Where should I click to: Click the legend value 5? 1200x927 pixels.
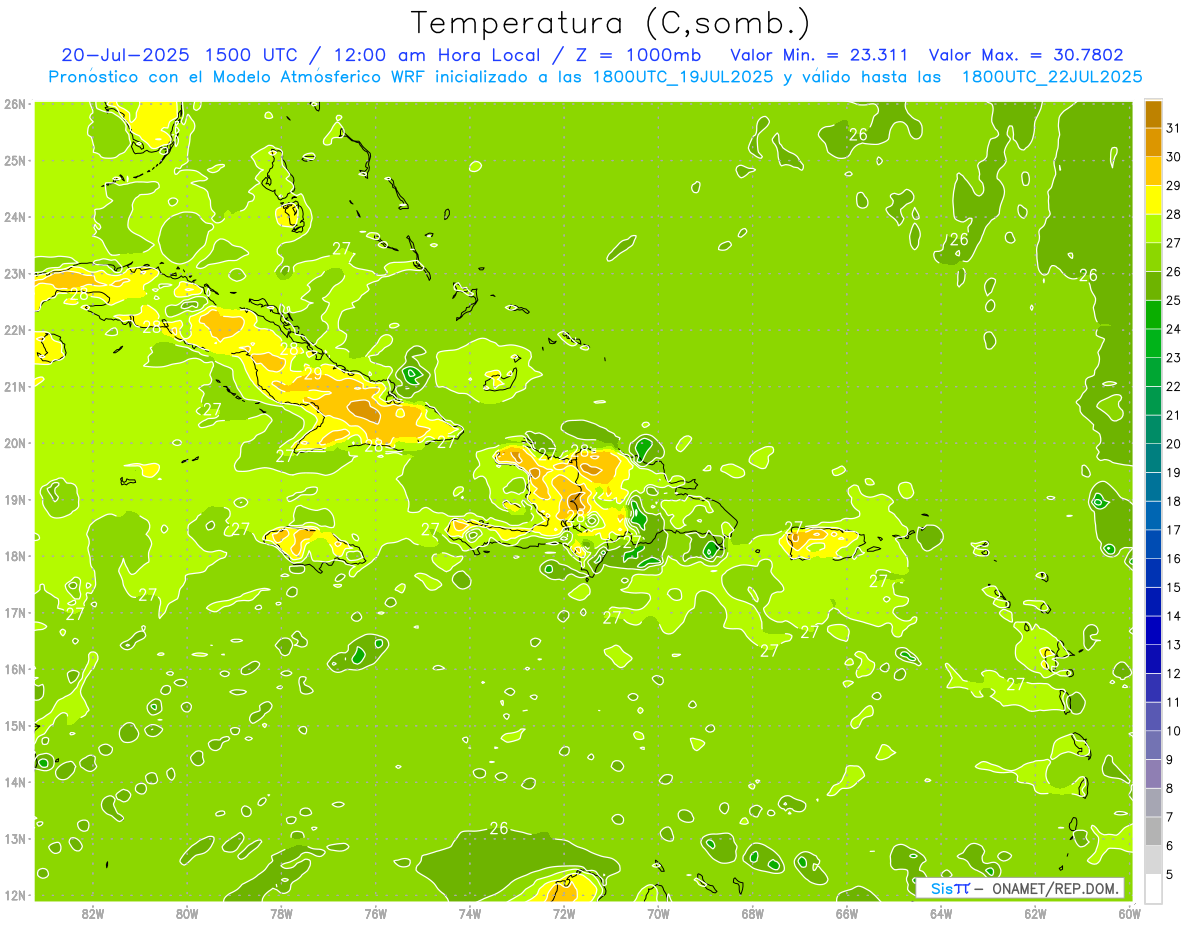coord(1170,874)
